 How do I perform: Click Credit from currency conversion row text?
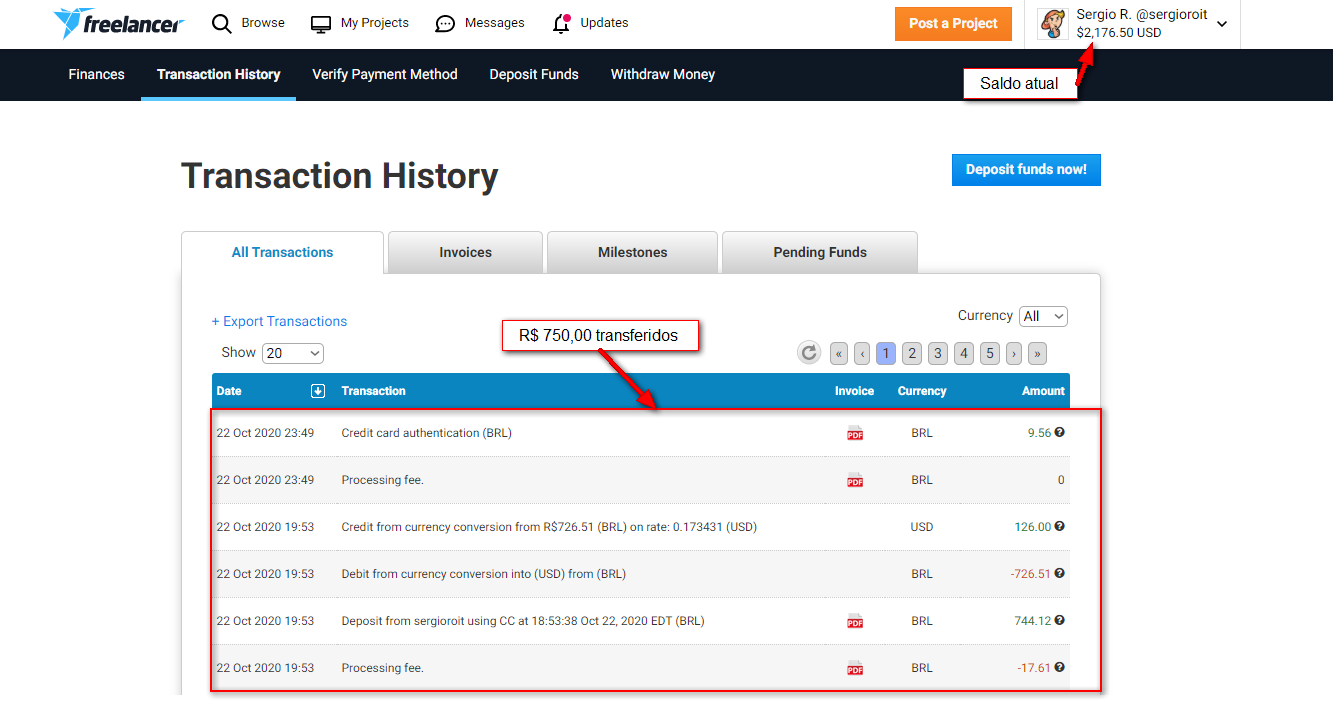click(x=549, y=527)
